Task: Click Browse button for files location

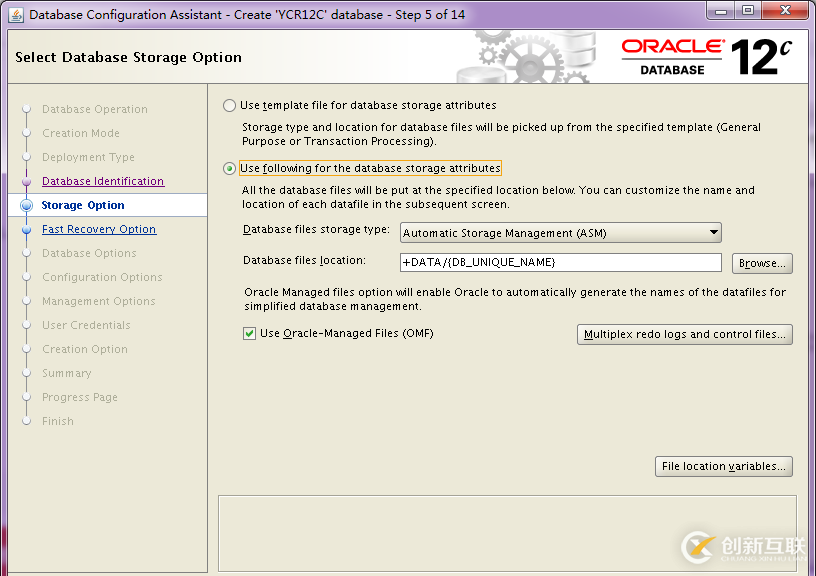Action: 762,263
